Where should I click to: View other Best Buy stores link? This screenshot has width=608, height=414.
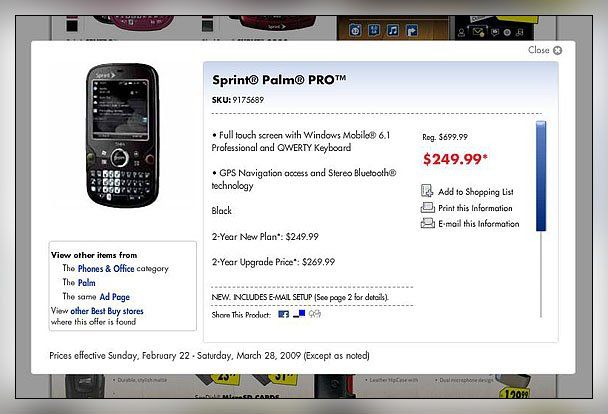pyautogui.click(x=107, y=311)
